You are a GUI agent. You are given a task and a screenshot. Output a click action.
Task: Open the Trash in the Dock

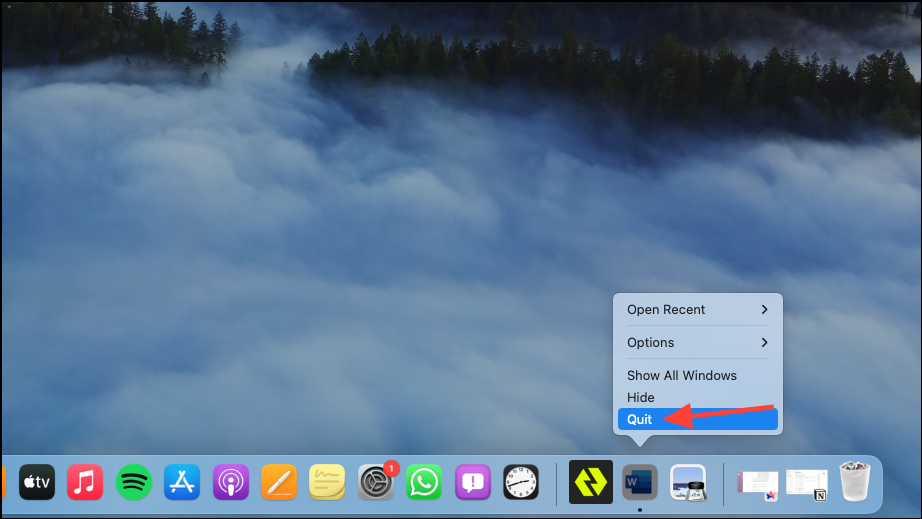(854, 481)
